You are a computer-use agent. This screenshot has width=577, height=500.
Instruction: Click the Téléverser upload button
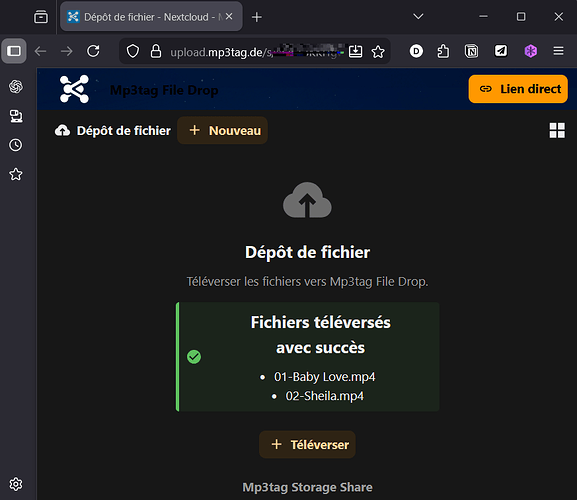(x=307, y=445)
